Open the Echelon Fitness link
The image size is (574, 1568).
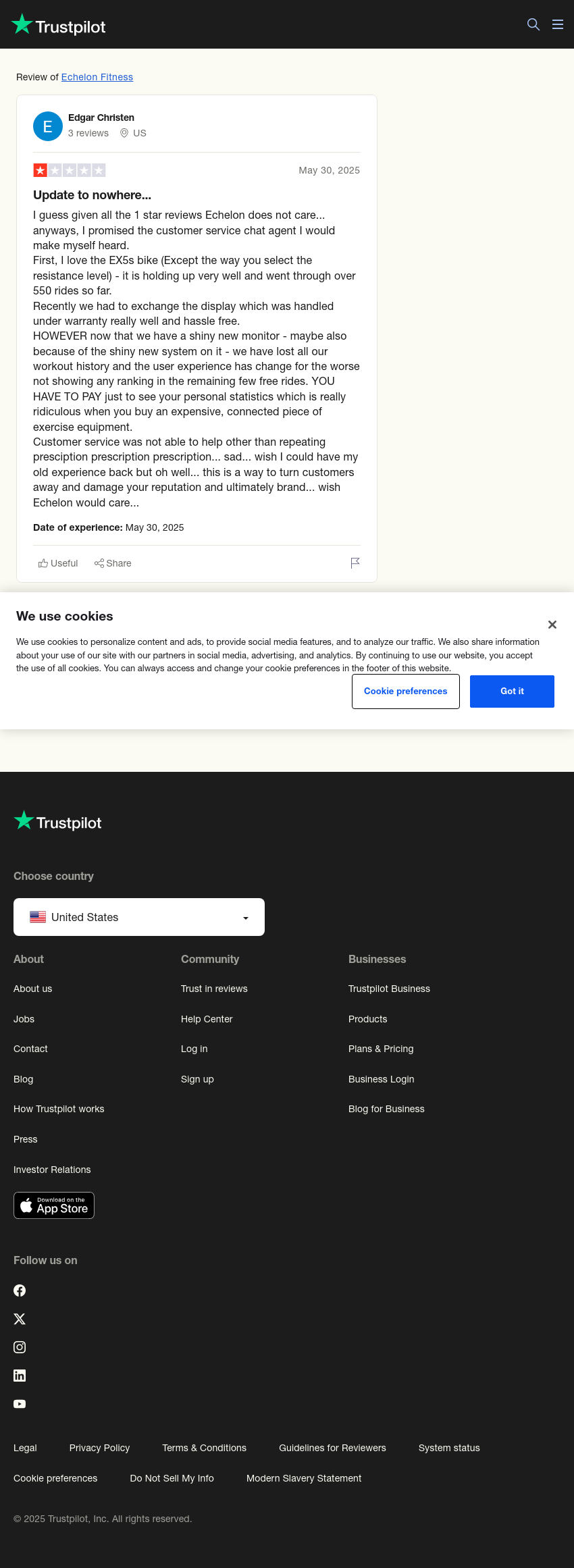click(x=97, y=77)
